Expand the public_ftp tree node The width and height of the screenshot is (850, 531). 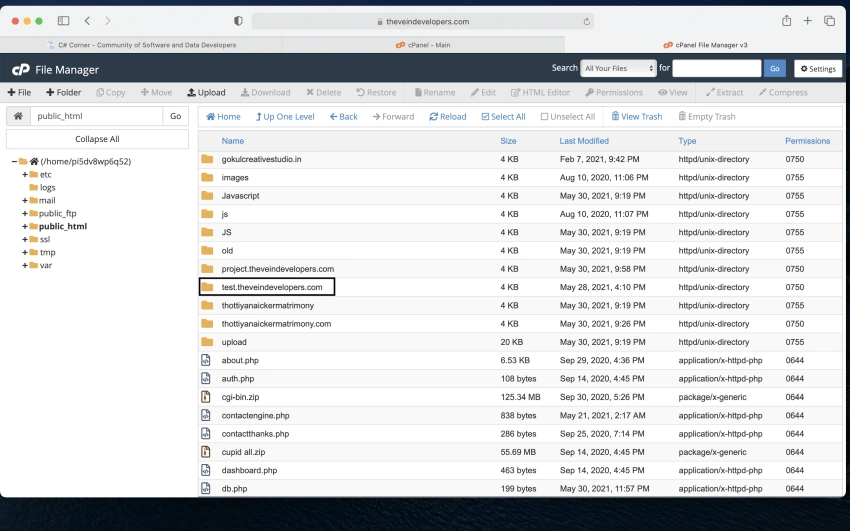click(25, 213)
